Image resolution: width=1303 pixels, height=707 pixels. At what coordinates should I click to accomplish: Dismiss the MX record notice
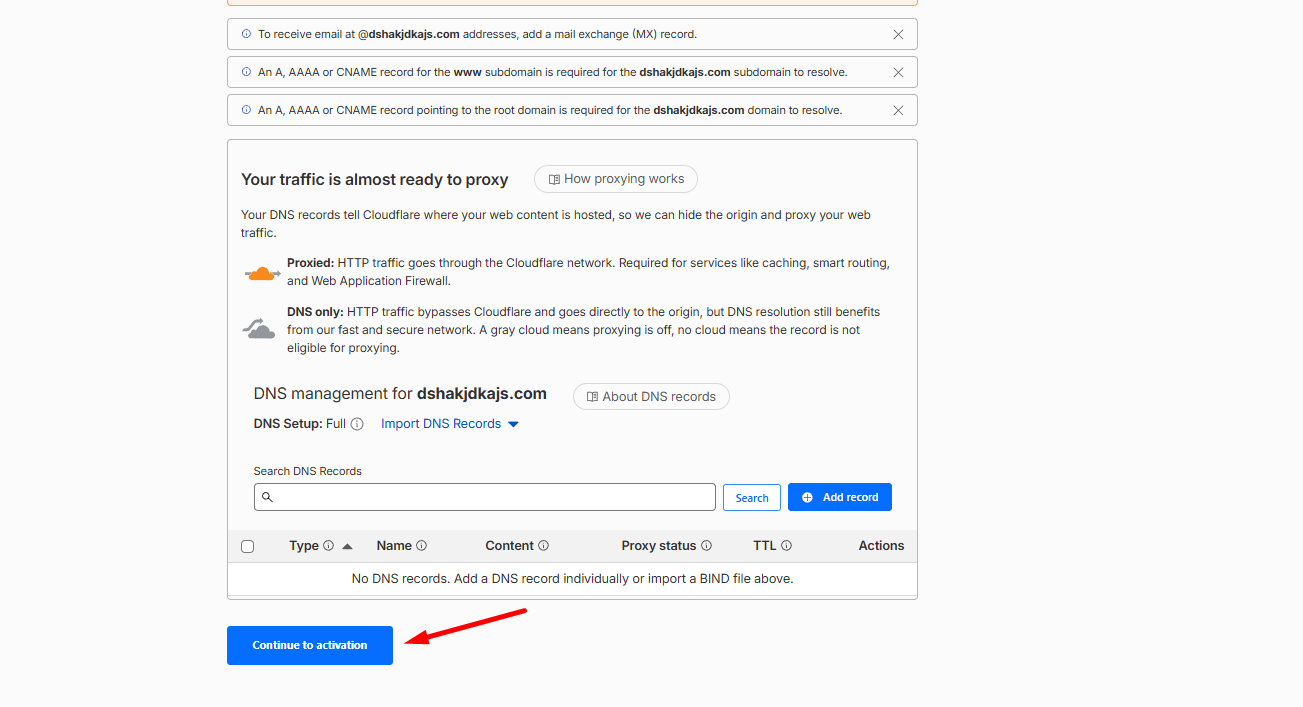[898, 34]
